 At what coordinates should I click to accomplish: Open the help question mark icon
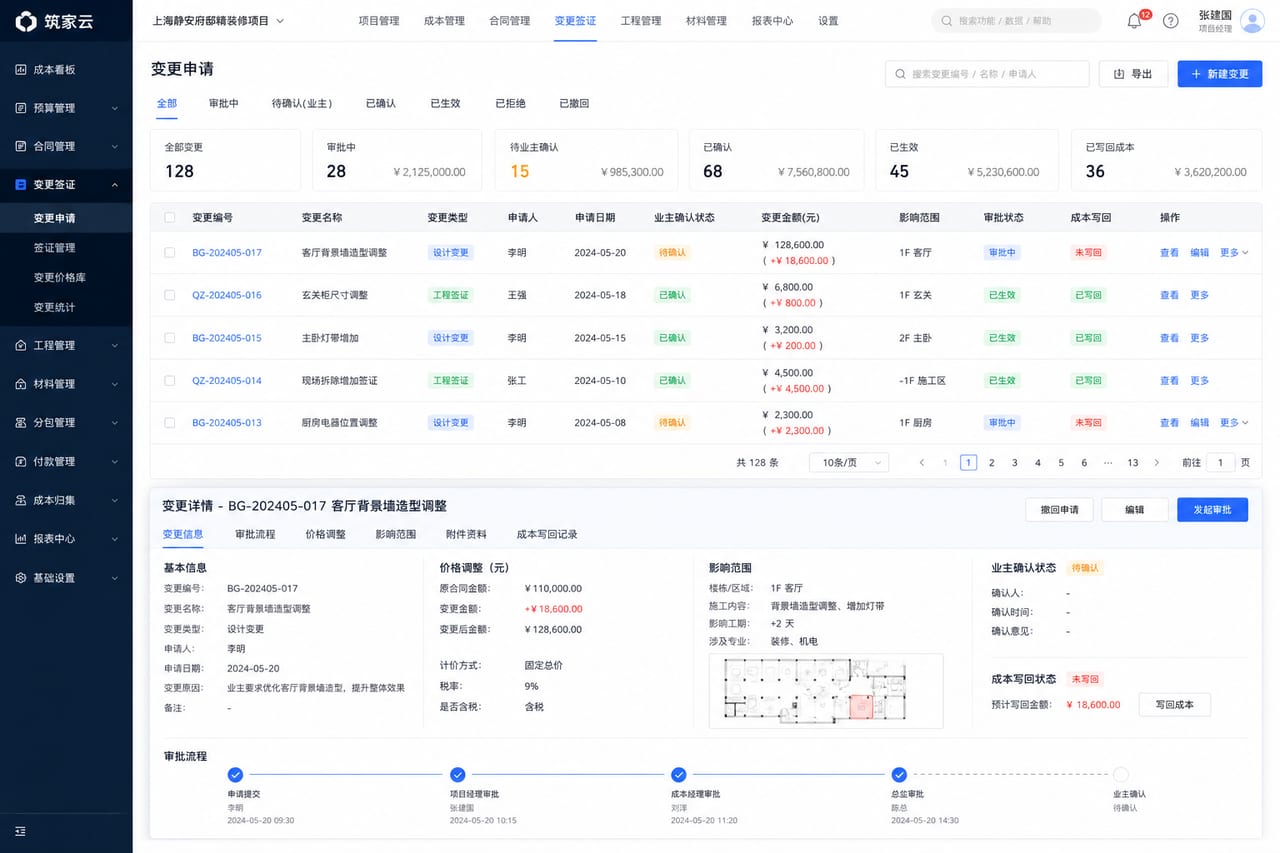(1170, 21)
